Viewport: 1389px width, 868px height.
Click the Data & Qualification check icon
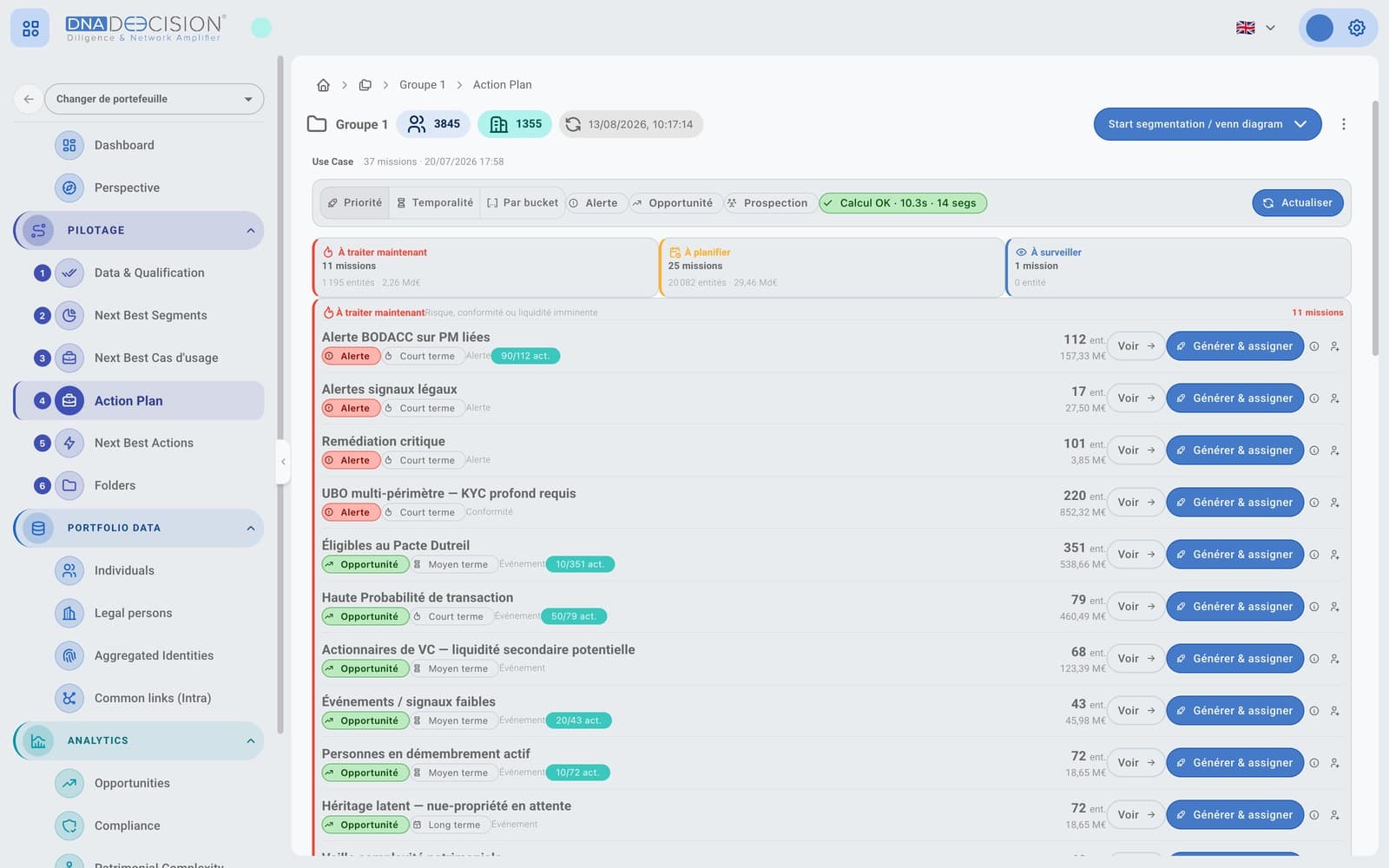(x=69, y=273)
